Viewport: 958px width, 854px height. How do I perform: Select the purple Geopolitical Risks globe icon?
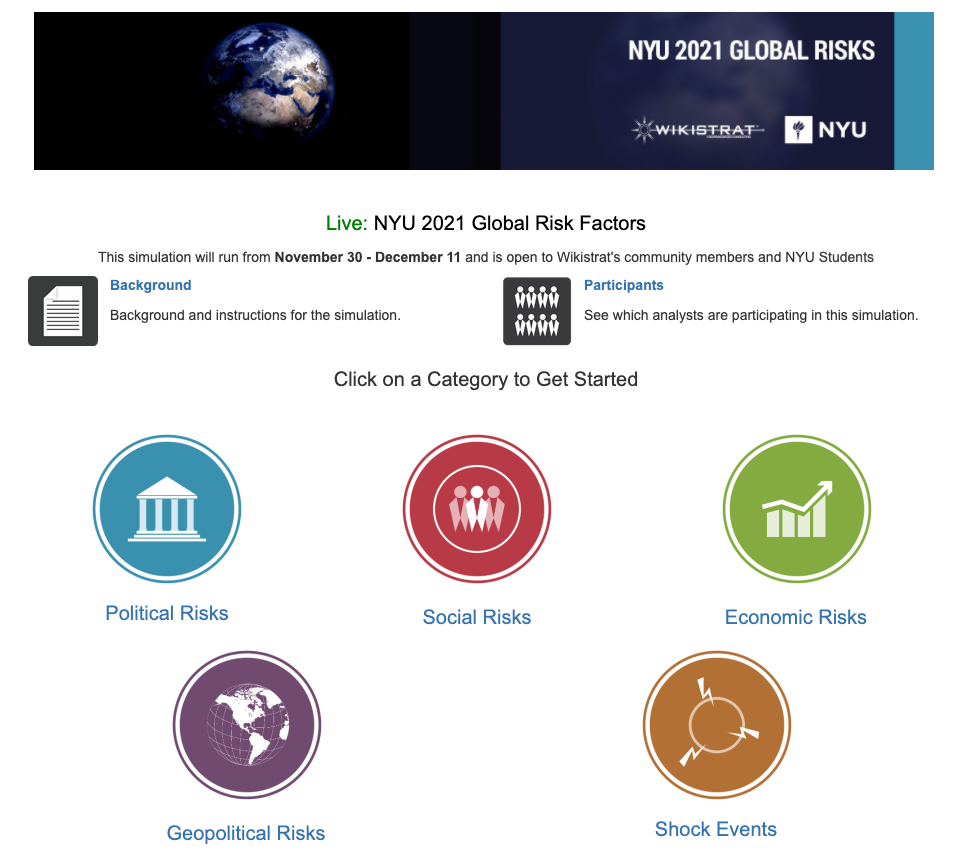point(247,724)
